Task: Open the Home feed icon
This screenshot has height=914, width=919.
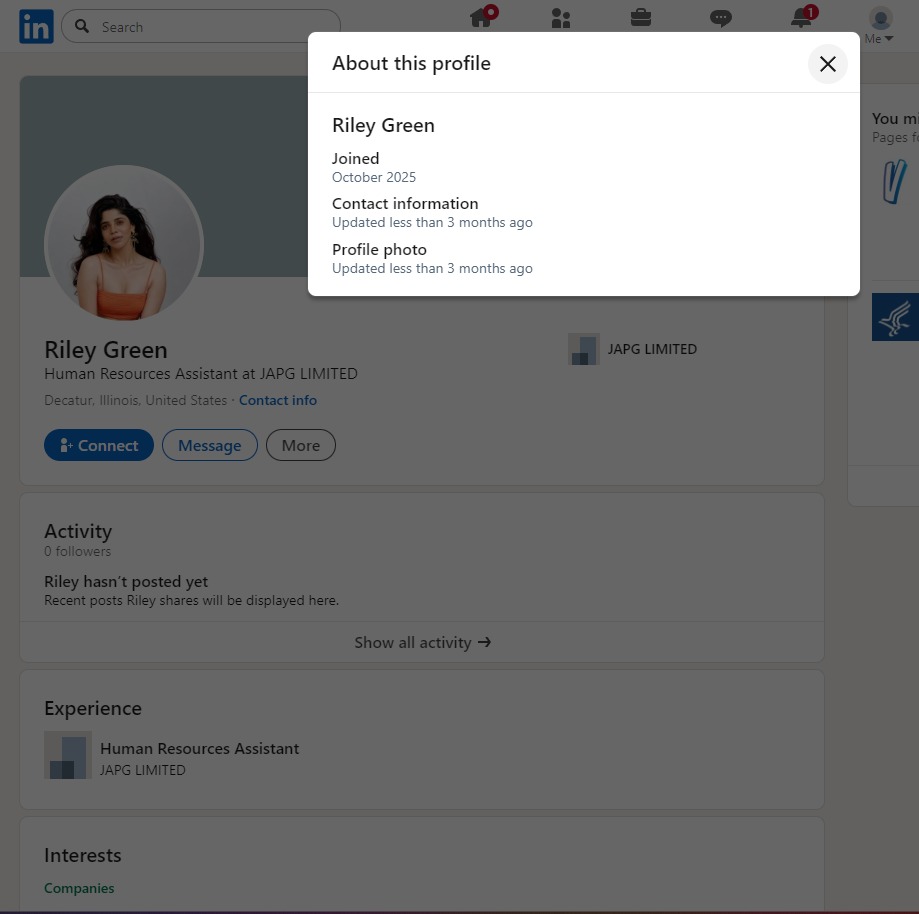Action: tap(482, 18)
